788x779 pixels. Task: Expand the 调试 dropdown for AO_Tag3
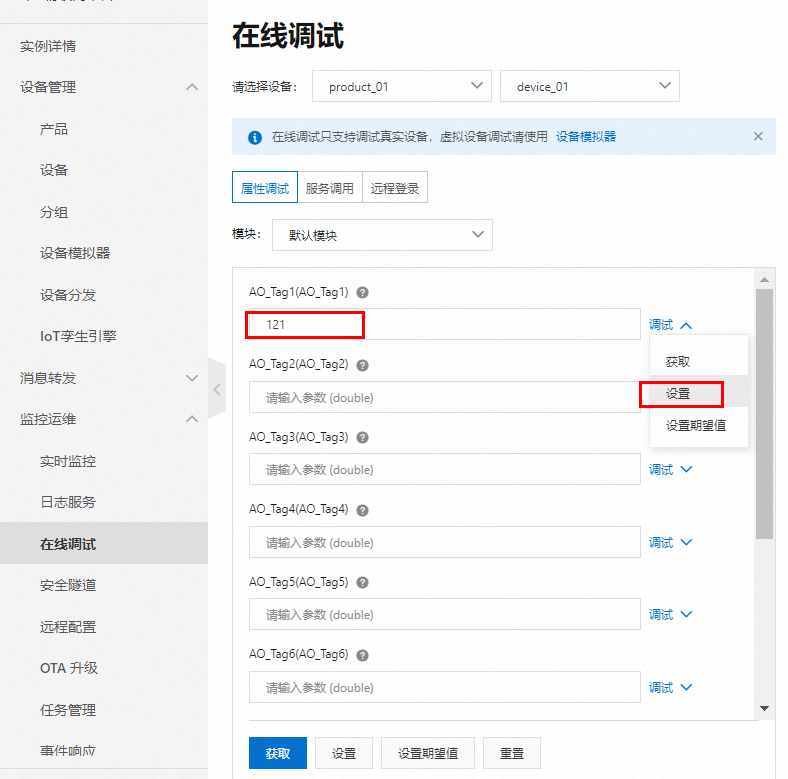[x=670, y=470]
